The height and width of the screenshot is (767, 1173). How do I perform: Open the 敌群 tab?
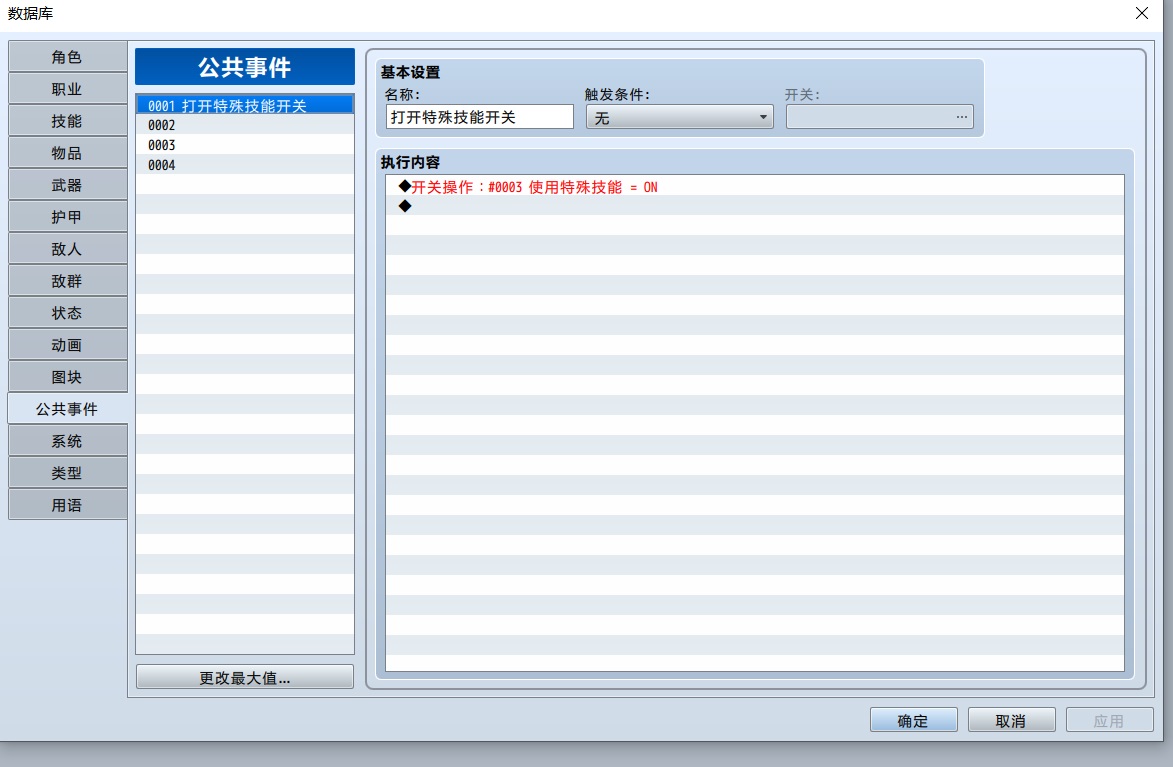click(x=67, y=281)
